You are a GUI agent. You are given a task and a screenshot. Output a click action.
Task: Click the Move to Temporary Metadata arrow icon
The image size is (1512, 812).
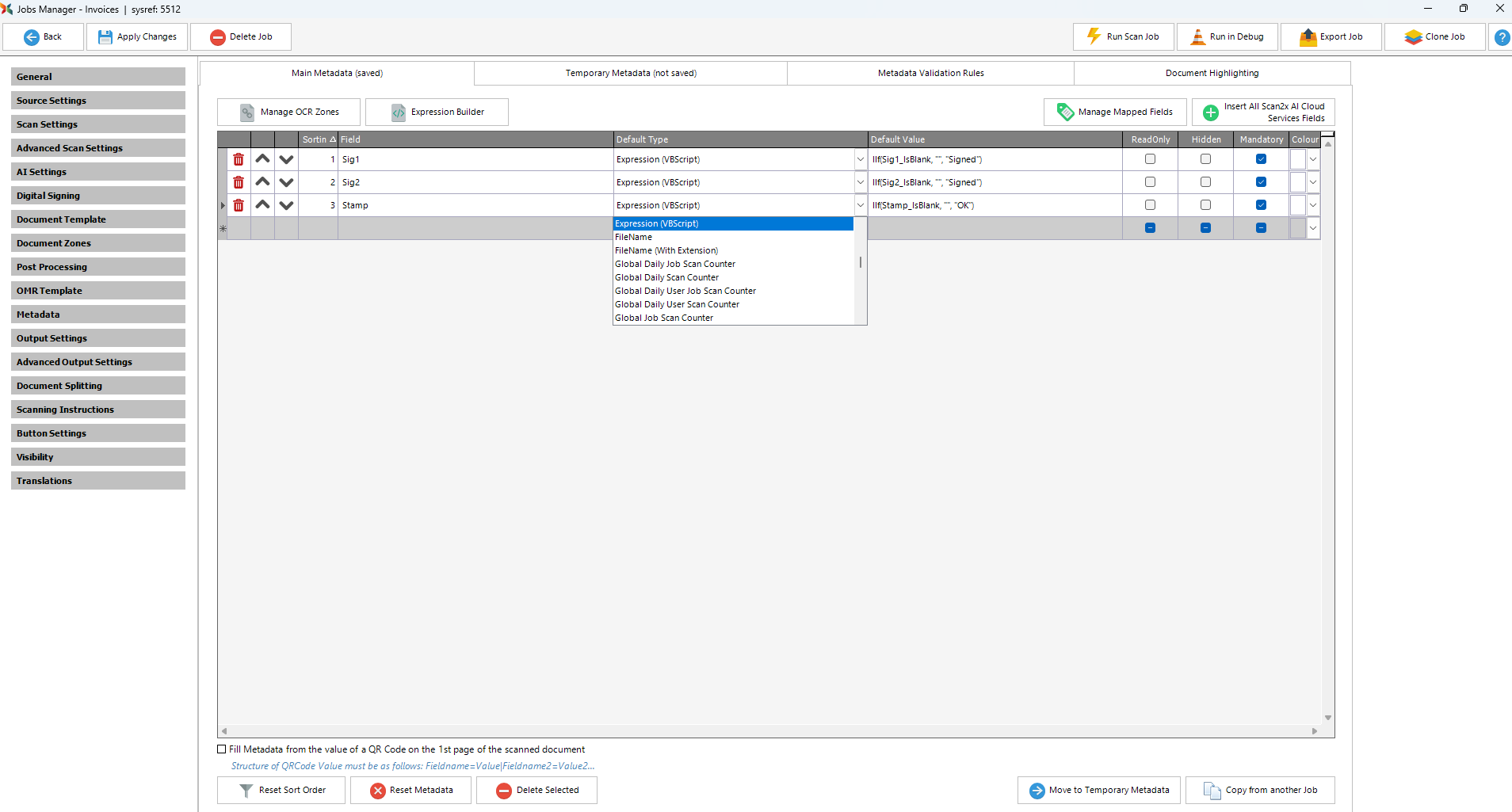coord(1037,791)
